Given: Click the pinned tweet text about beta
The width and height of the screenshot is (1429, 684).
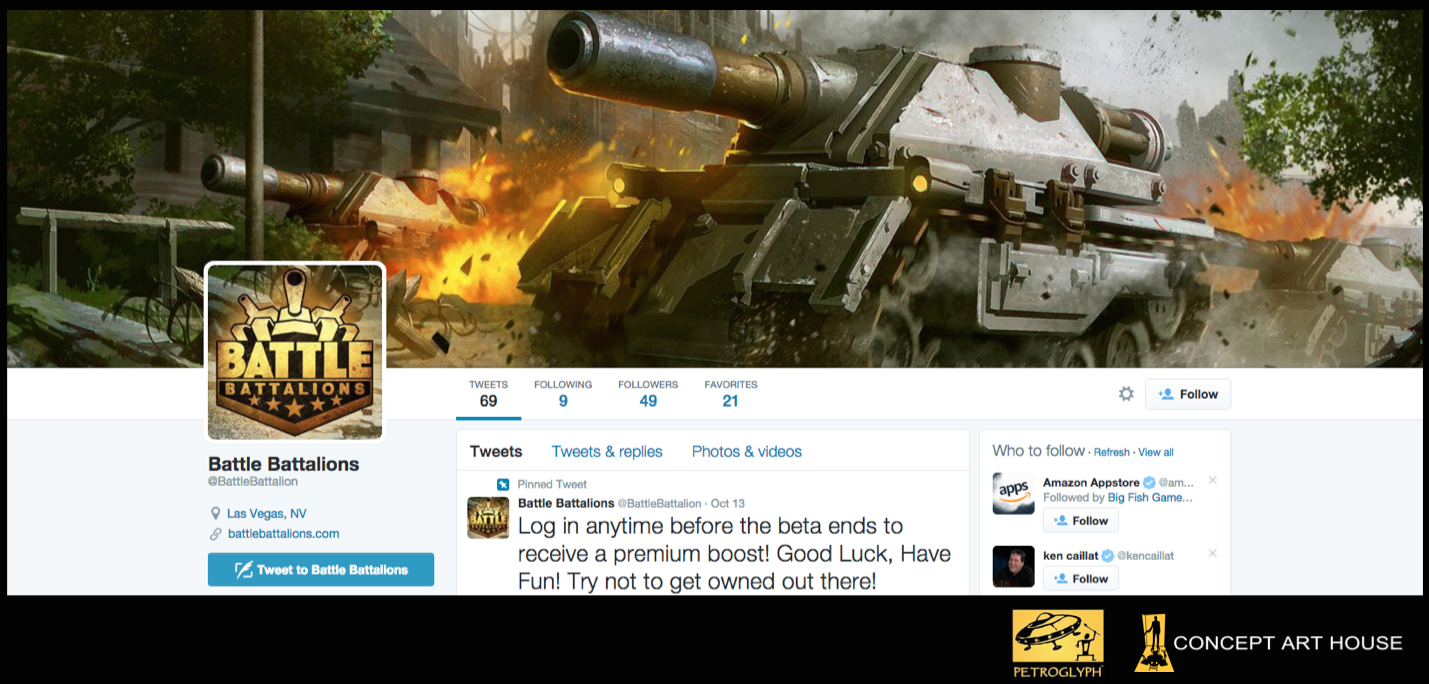Looking at the screenshot, I should (734, 553).
